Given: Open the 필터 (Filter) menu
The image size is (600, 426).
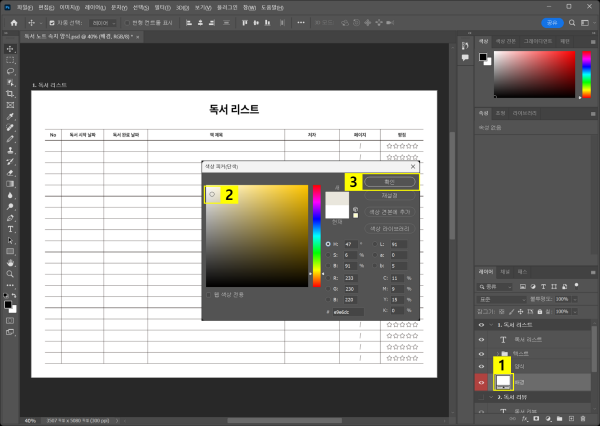Looking at the screenshot, I should [x=163, y=7].
